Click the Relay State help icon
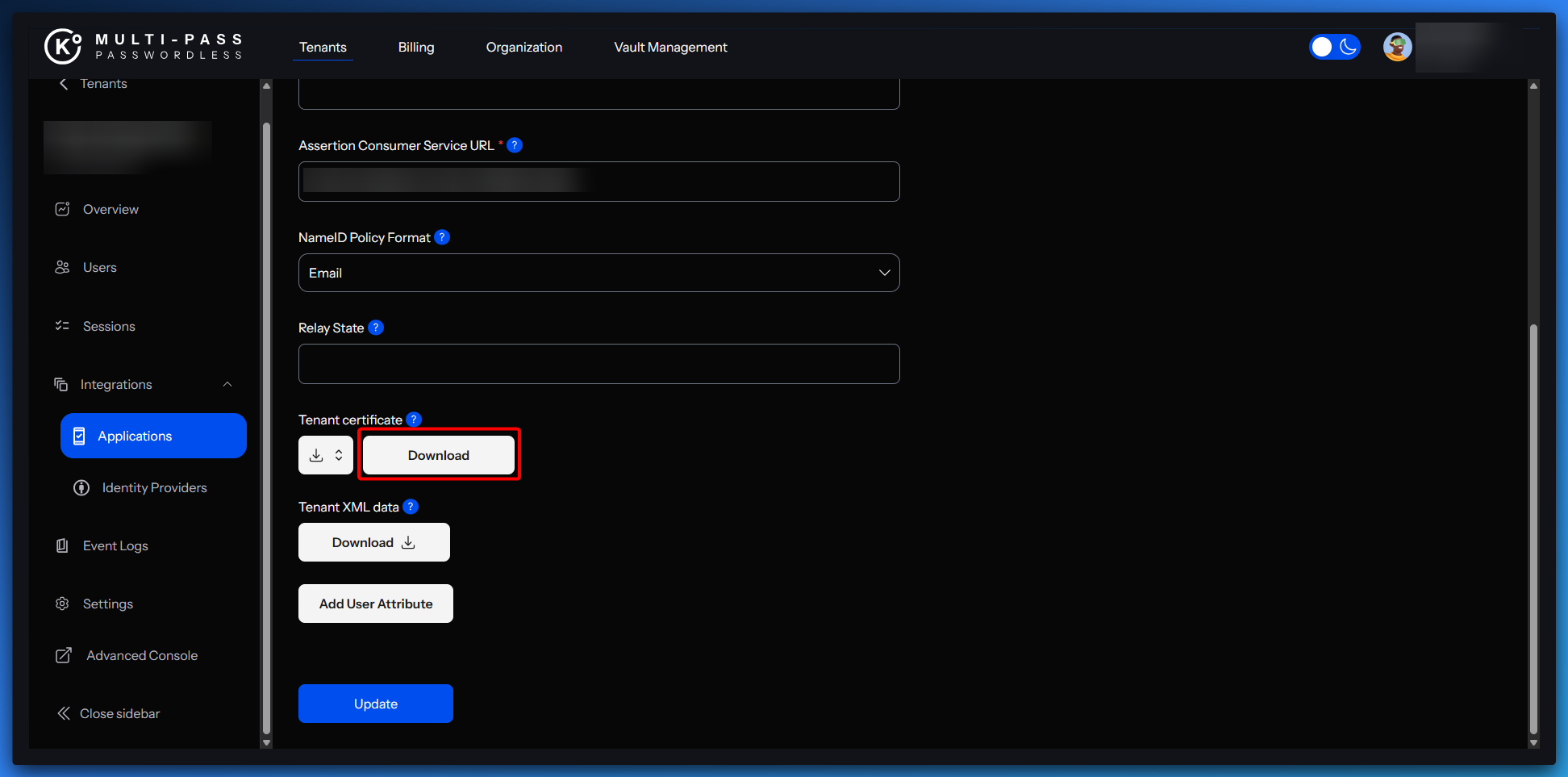The height and width of the screenshot is (777, 1568). click(x=376, y=328)
